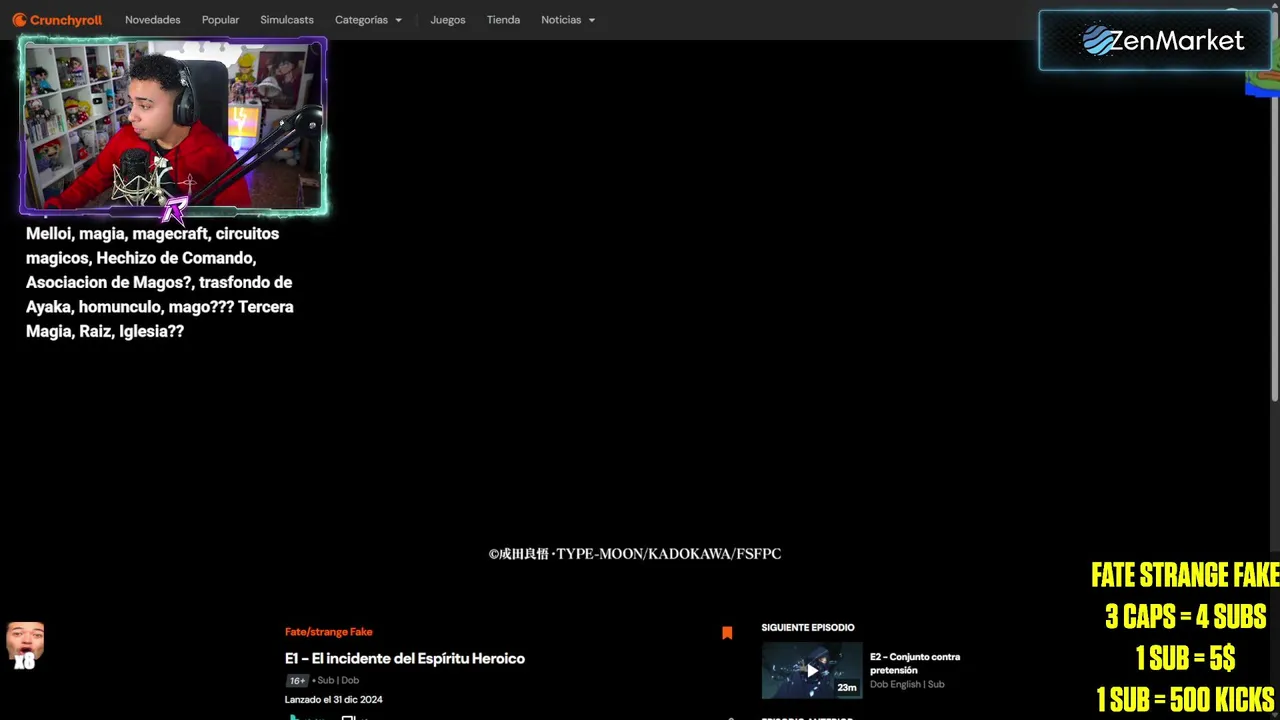This screenshot has height=720, width=1280.
Task: Expand the Noticias dropdown menu
Action: (x=568, y=20)
